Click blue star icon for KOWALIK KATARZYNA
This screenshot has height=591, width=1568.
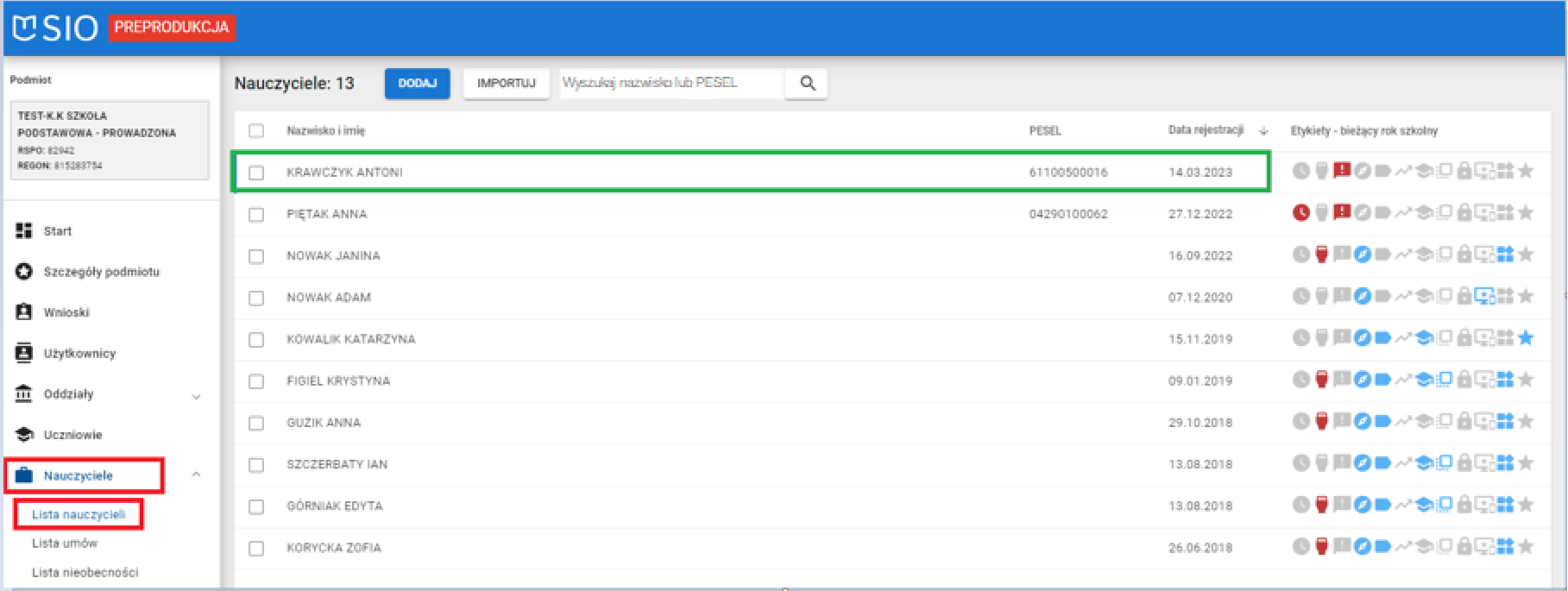pyautogui.click(x=1526, y=338)
